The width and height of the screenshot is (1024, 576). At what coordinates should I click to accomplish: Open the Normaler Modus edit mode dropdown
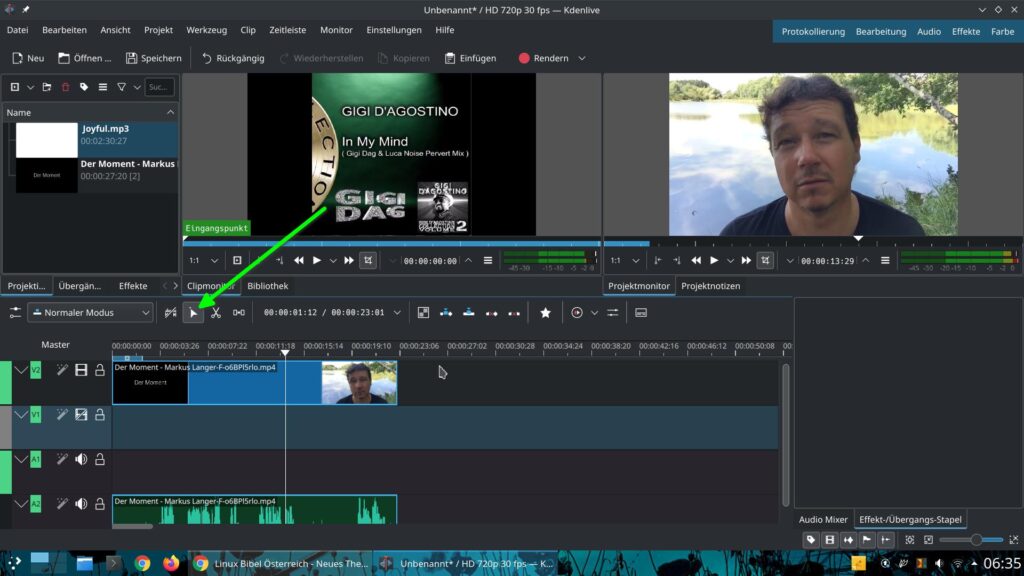[x=90, y=313]
